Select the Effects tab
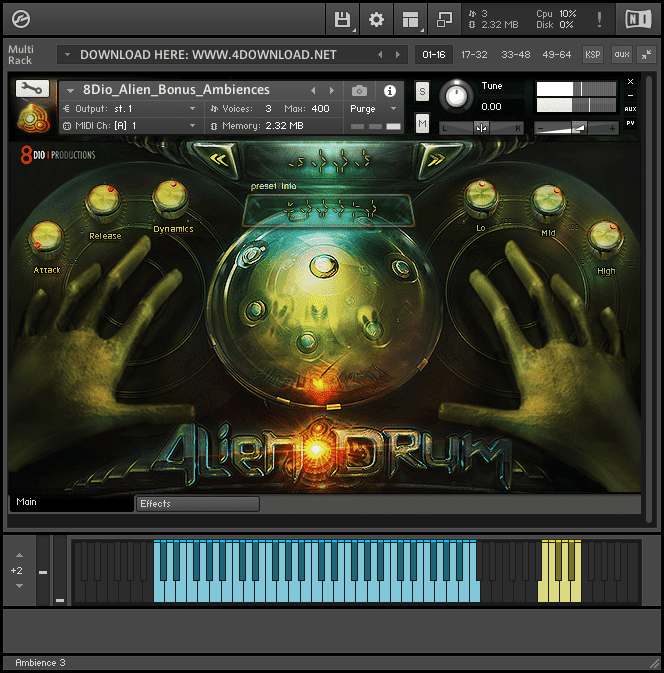 pos(197,504)
